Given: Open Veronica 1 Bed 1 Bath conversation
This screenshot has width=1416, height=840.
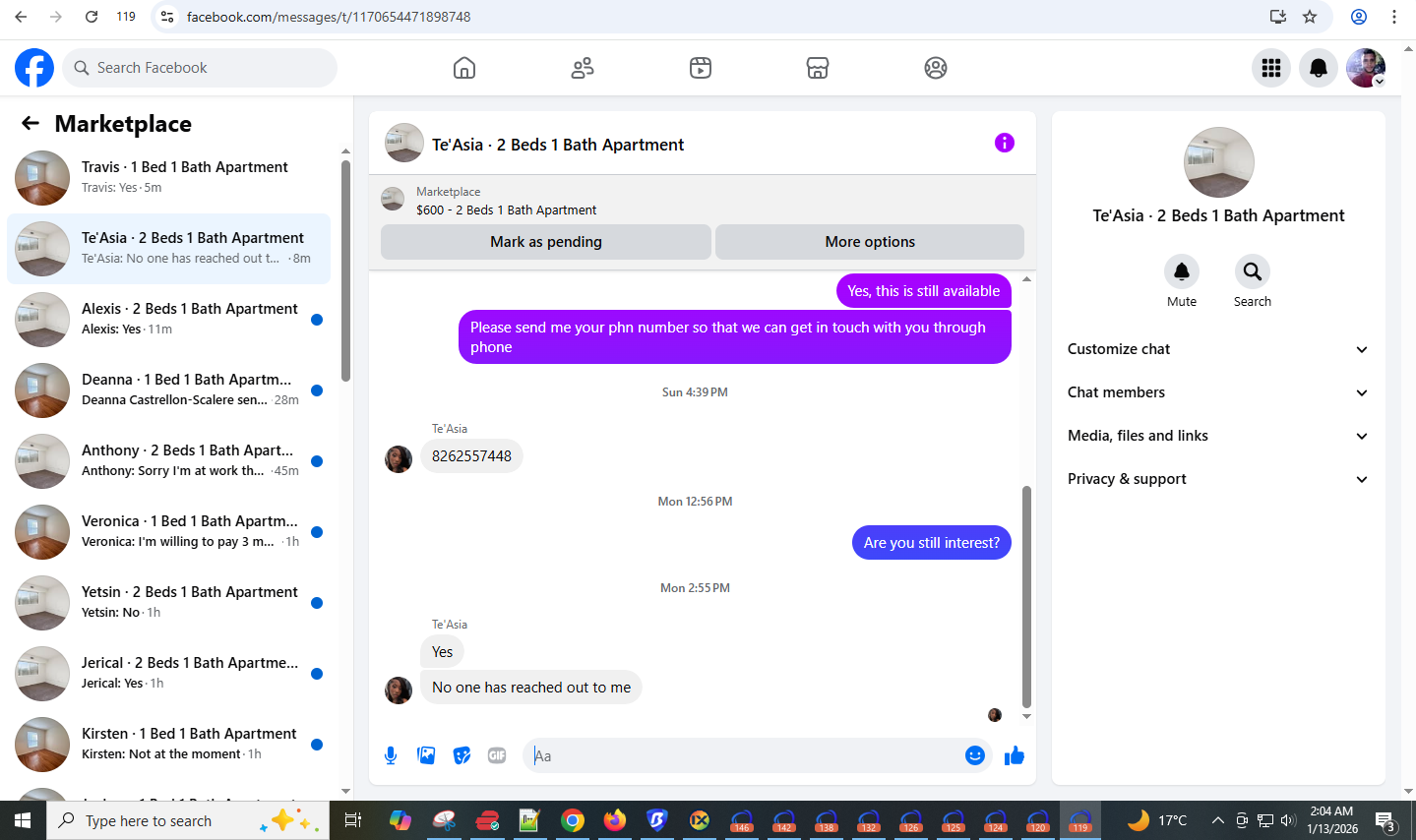Looking at the screenshot, I should 169,532.
